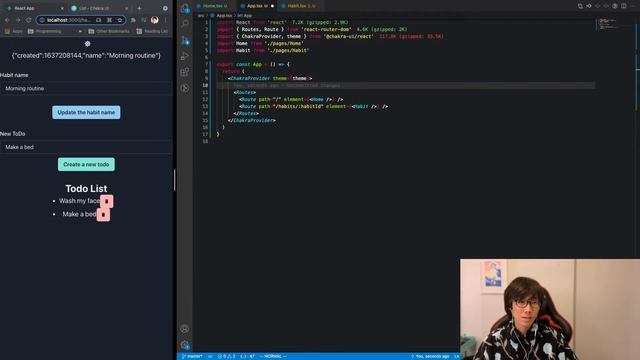Click the App symbol breadcrumb
The height and width of the screenshot is (360, 640).
245,16
